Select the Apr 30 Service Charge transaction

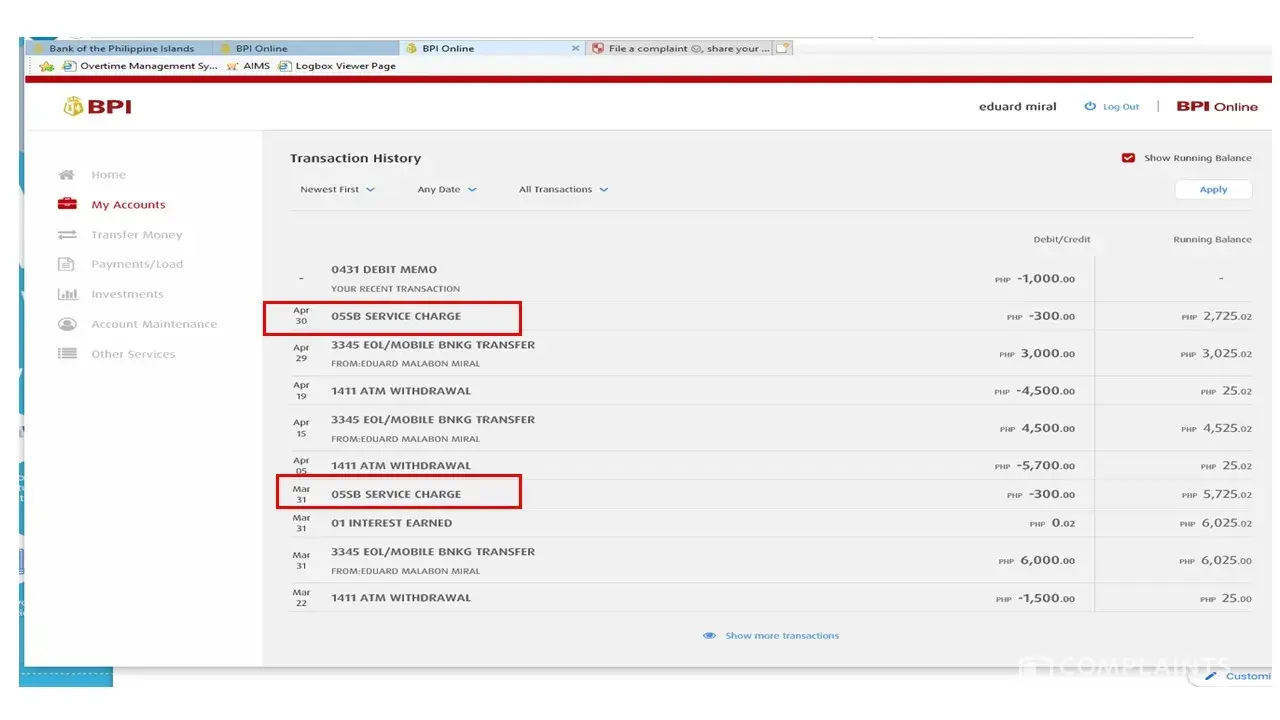pos(396,317)
